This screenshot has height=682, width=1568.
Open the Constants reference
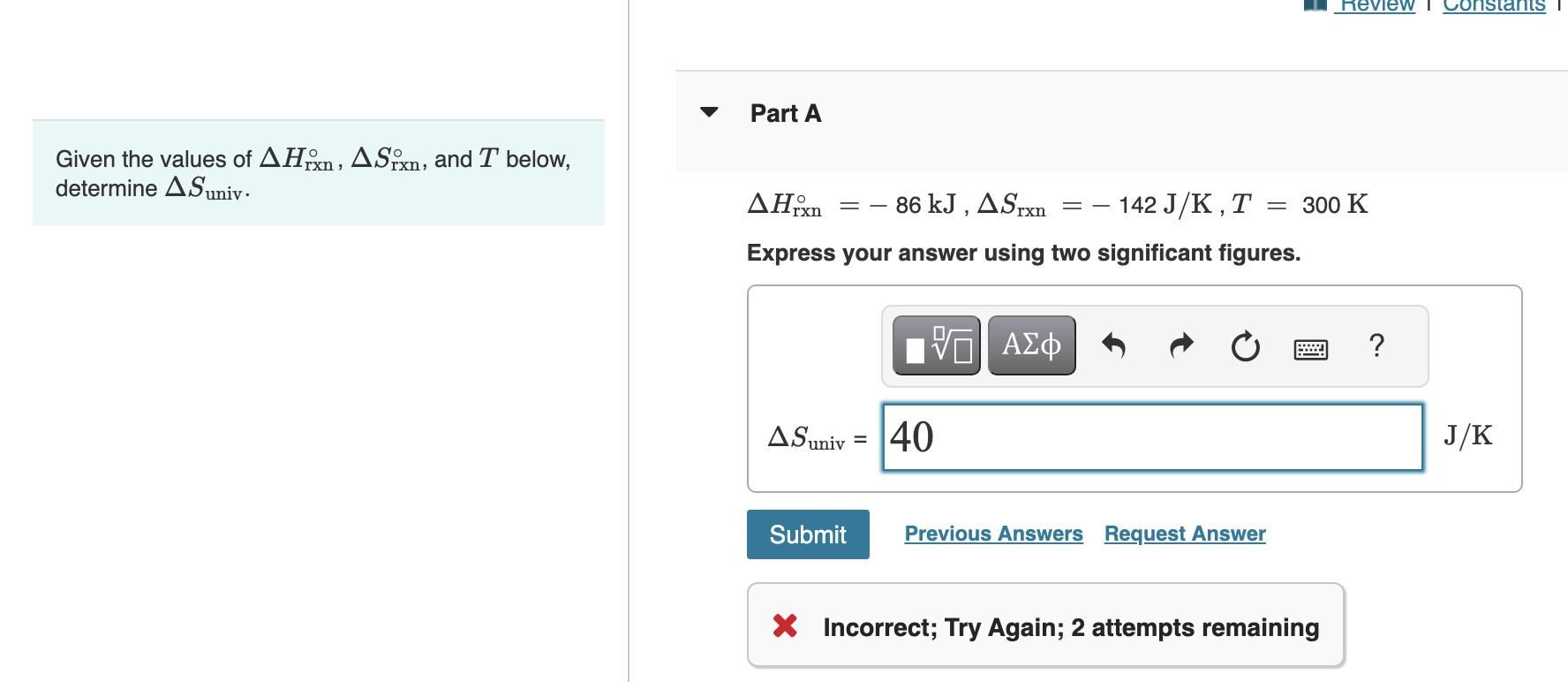click(x=1494, y=5)
